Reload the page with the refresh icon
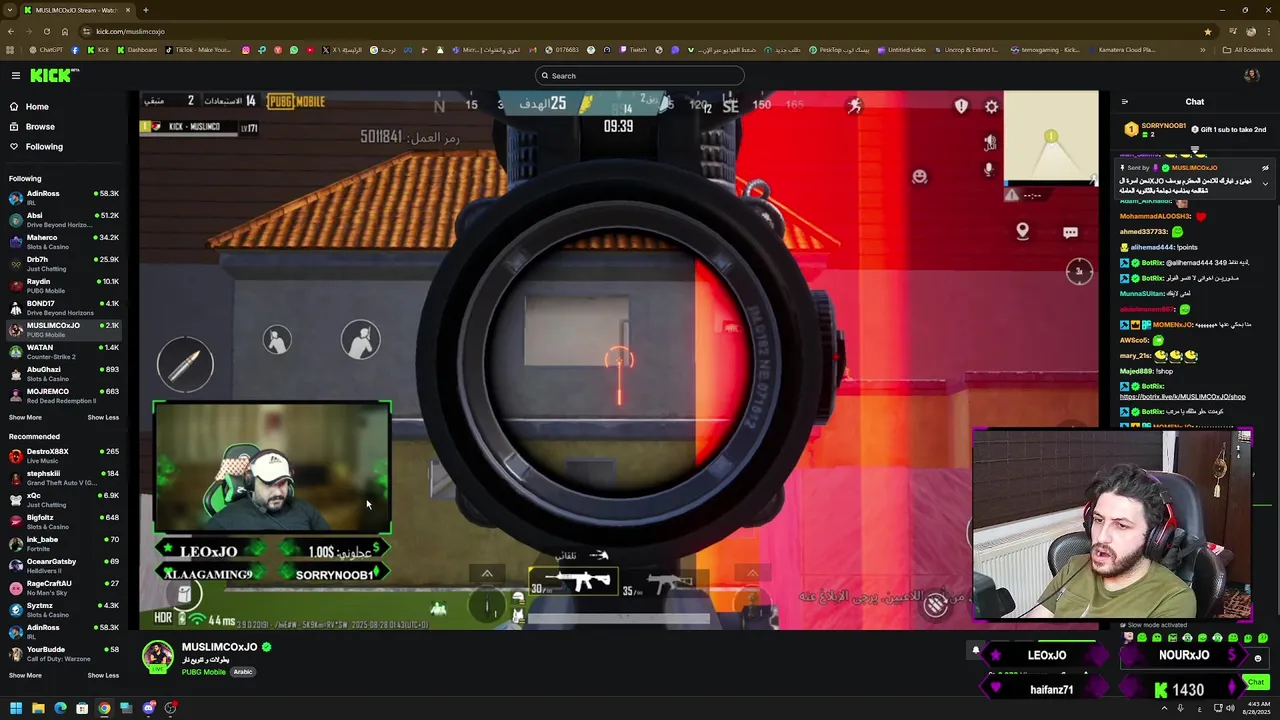The width and height of the screenshot is (1280, 720). [x=46, y=32]
